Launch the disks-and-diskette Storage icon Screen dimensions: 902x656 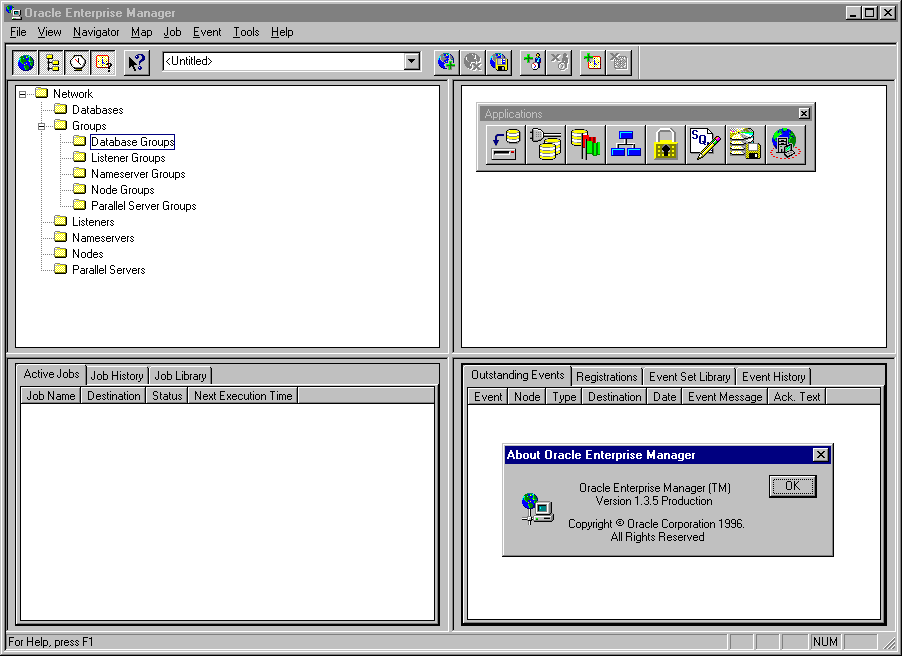746,144
